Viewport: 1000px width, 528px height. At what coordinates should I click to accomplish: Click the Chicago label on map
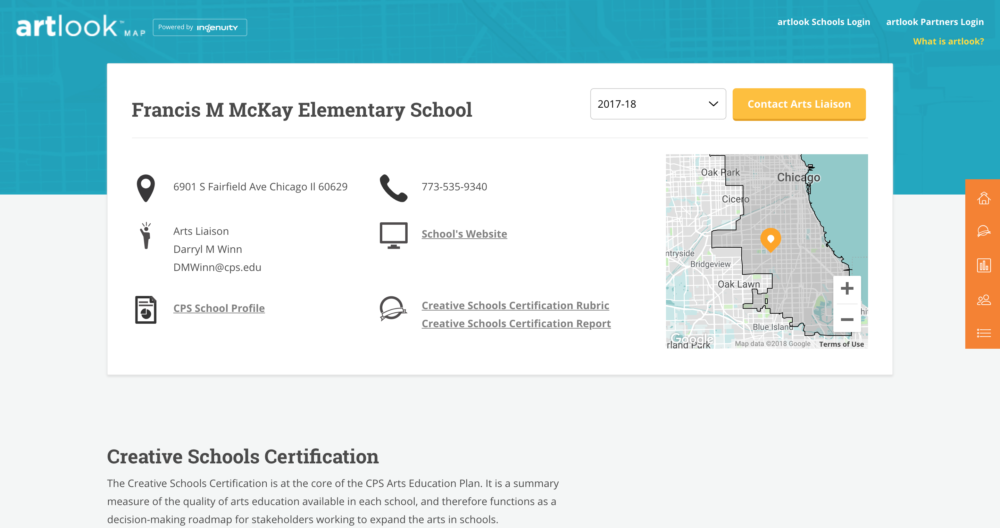point(798,177)
